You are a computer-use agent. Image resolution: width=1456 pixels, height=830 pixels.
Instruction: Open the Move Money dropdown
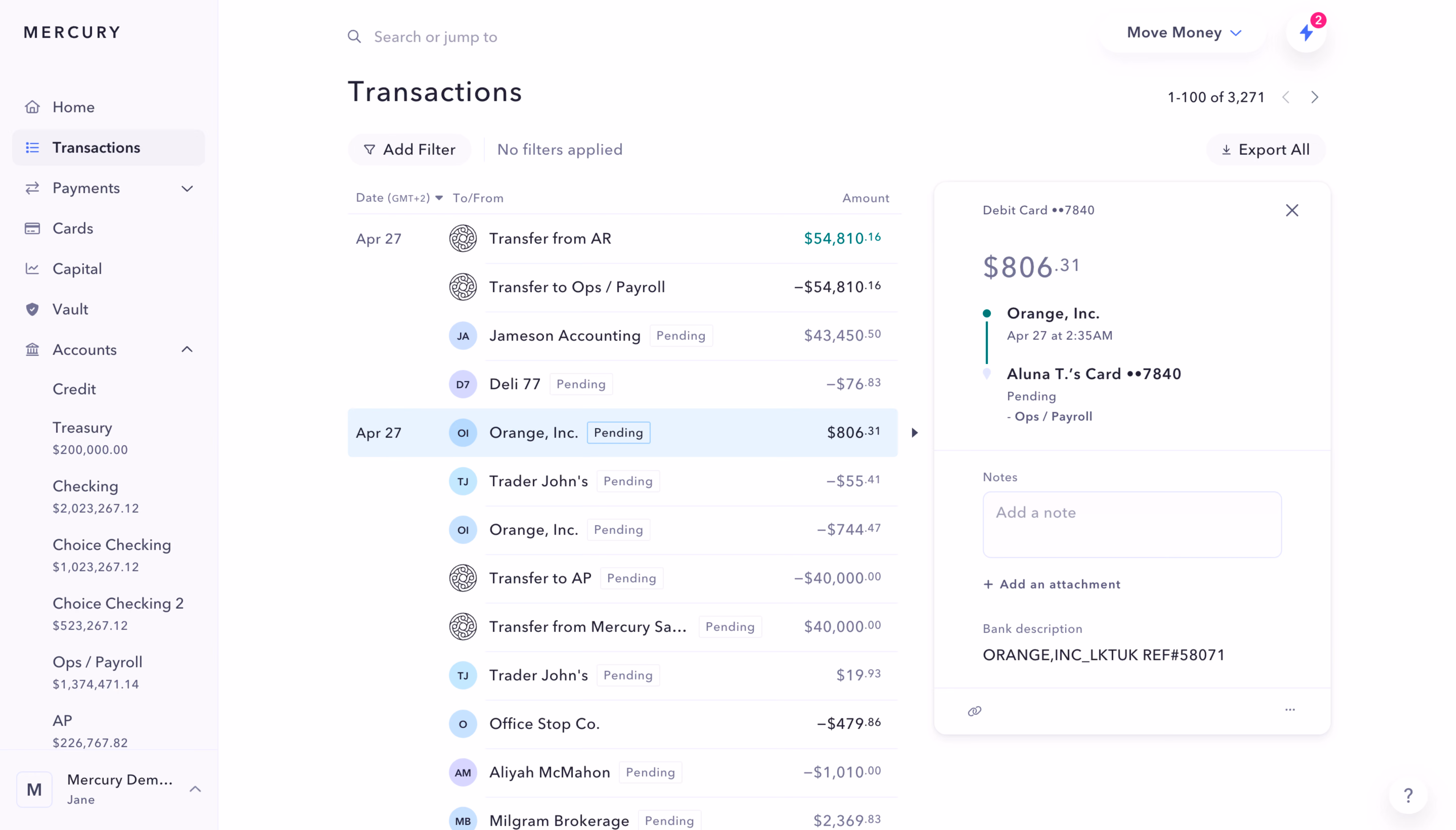click(1184, 33)
